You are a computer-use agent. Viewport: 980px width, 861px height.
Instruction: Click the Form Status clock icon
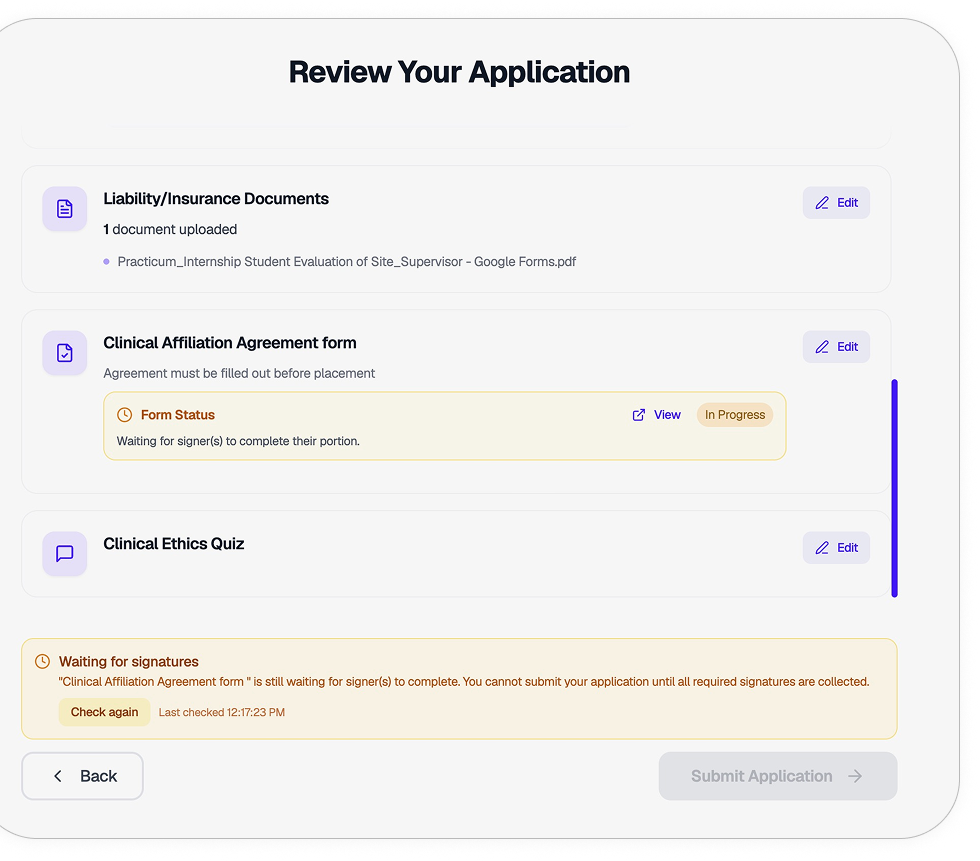click(x=124, y=415)
